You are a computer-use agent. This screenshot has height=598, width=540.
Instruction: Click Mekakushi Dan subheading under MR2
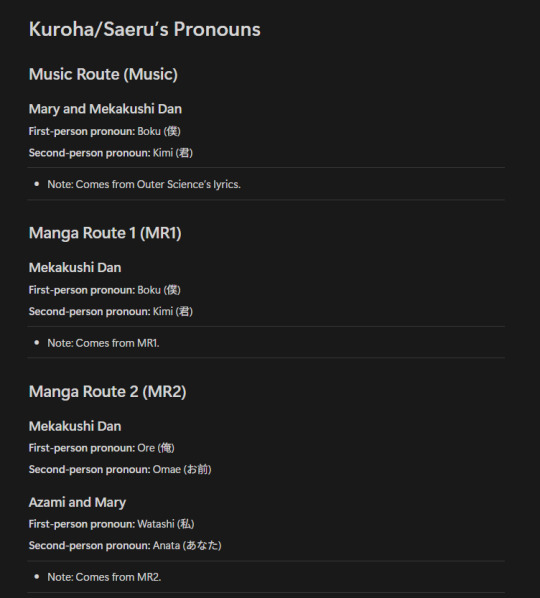75,426
